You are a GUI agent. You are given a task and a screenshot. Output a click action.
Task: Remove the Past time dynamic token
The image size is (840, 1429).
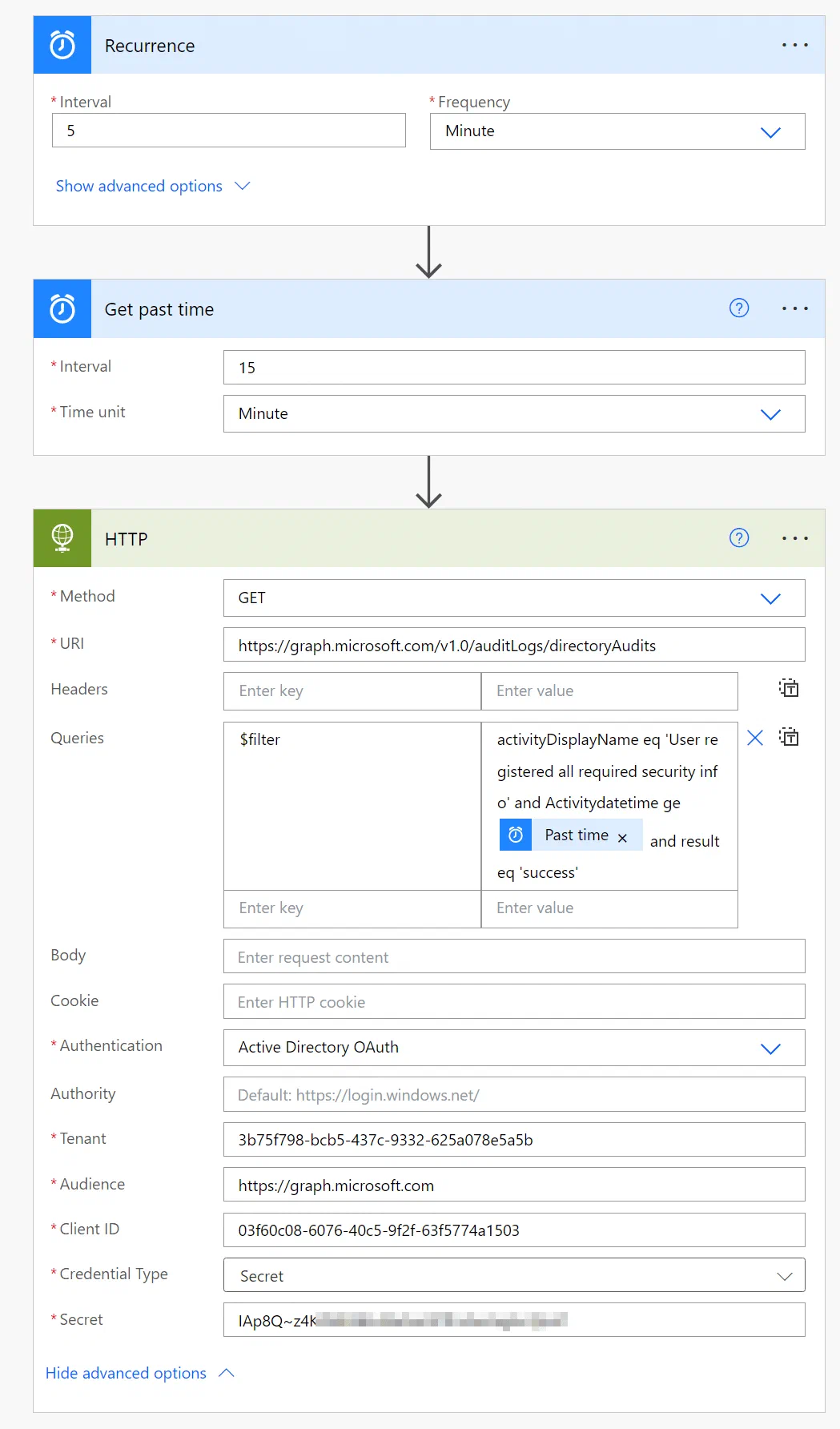tap(622, 838)
